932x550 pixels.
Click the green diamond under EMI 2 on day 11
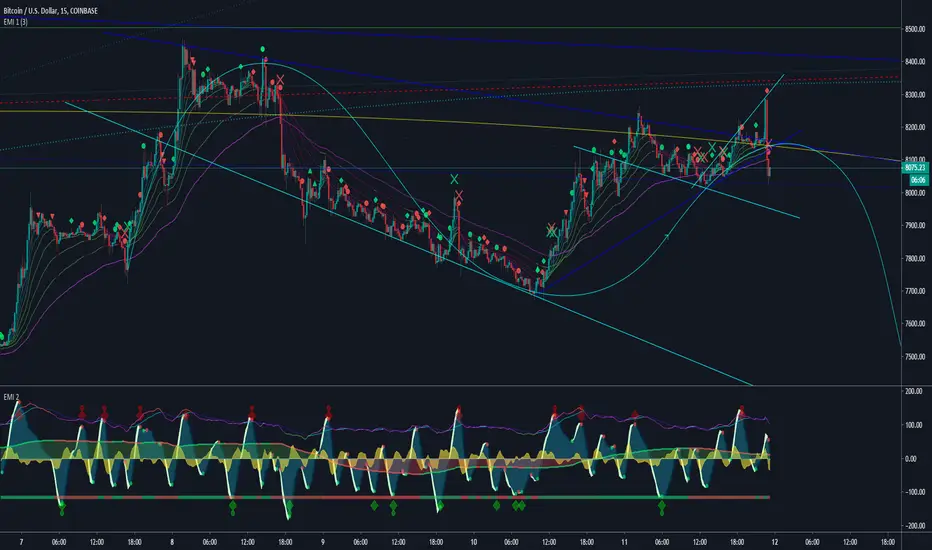click(x=661, y=507)
